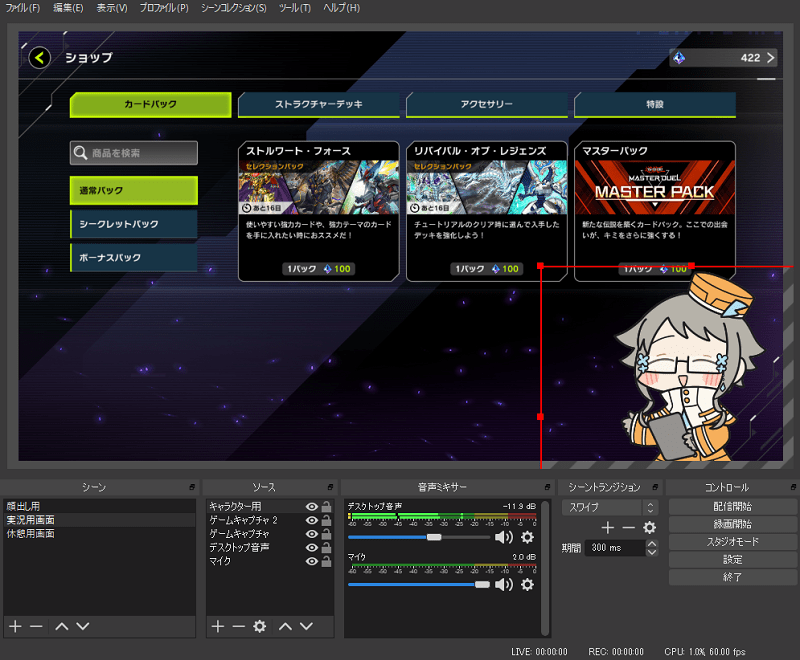Open the シーンコレクション(S) menu

tap(233, 8)
